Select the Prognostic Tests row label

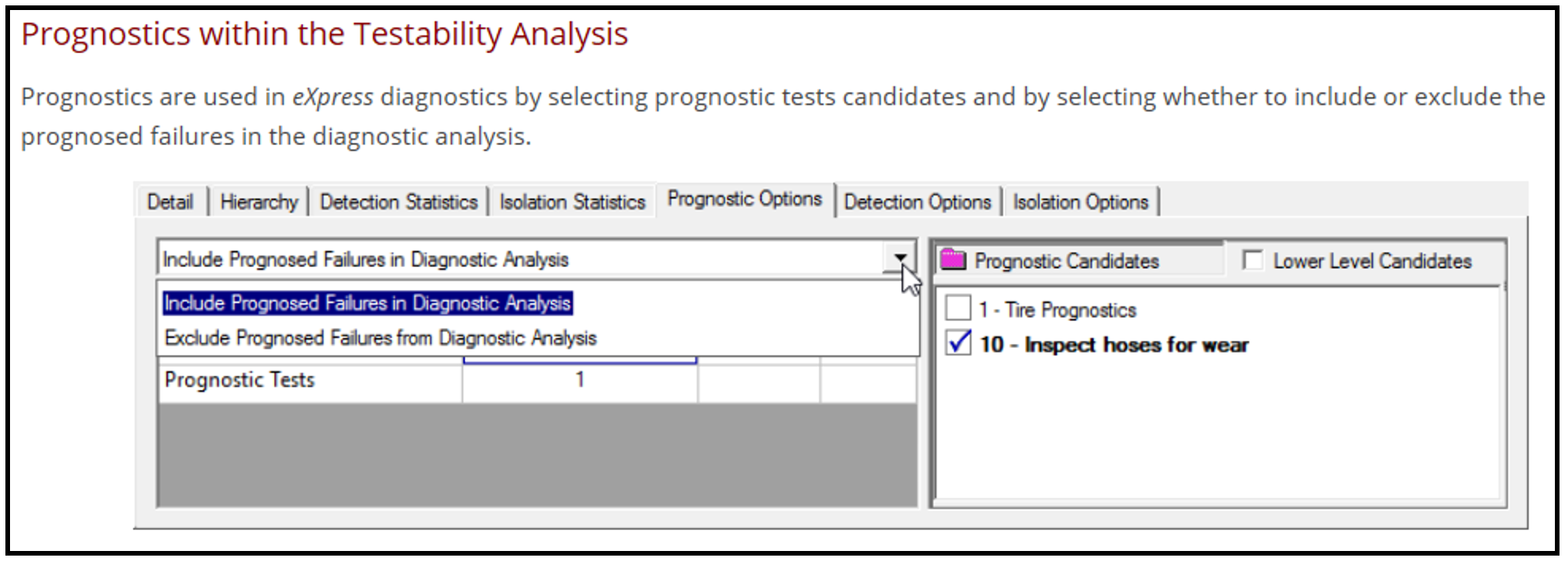tap(239, 380)
